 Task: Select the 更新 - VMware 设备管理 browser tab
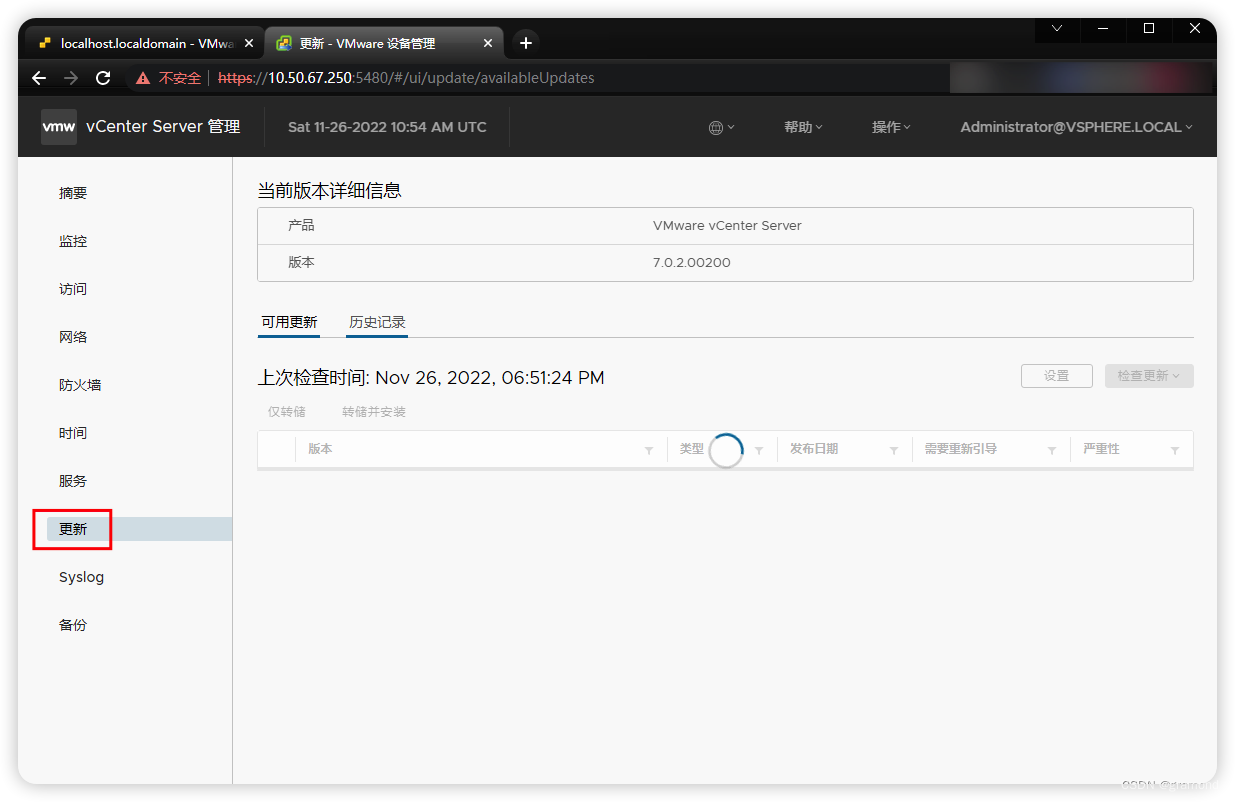click(384, 43)
